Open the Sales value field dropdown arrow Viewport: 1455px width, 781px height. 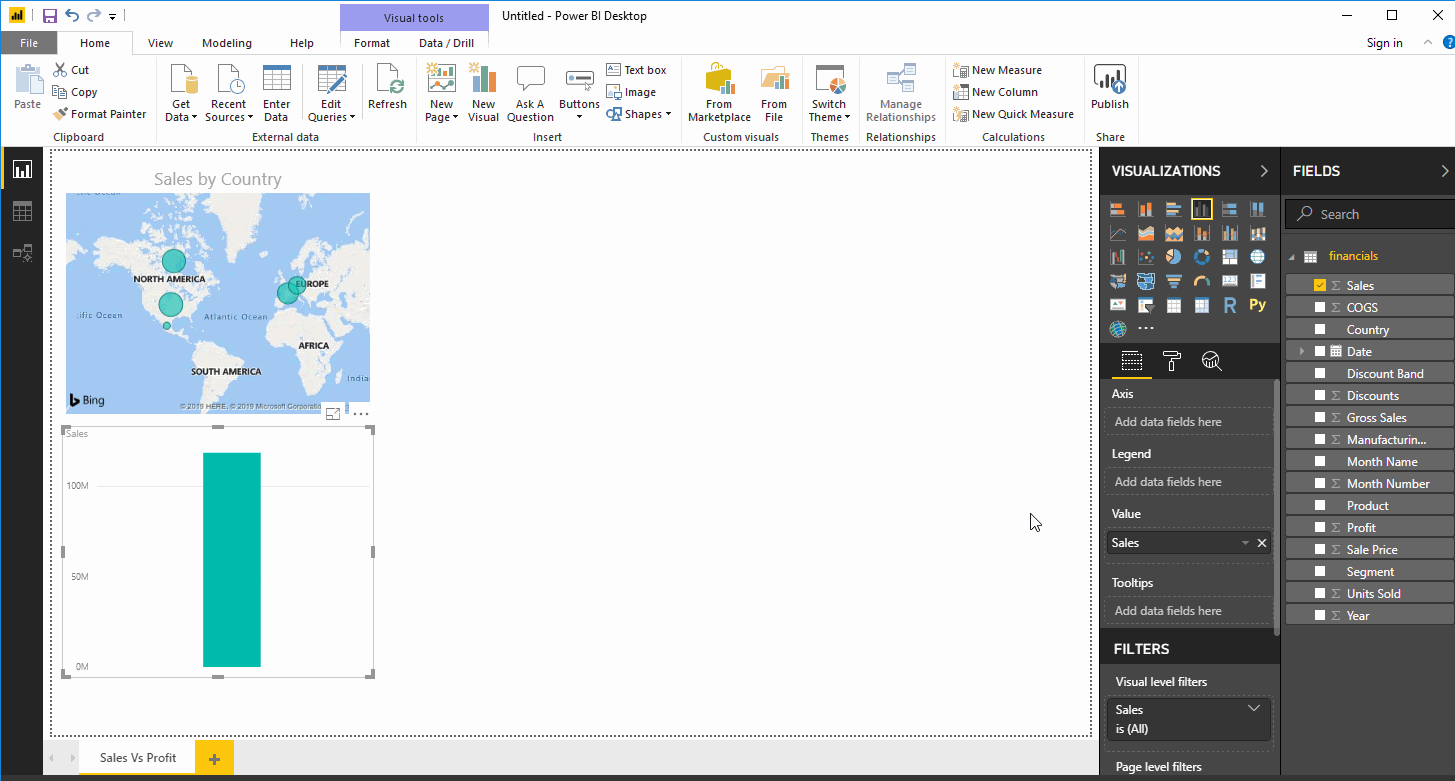point(1245,543)
